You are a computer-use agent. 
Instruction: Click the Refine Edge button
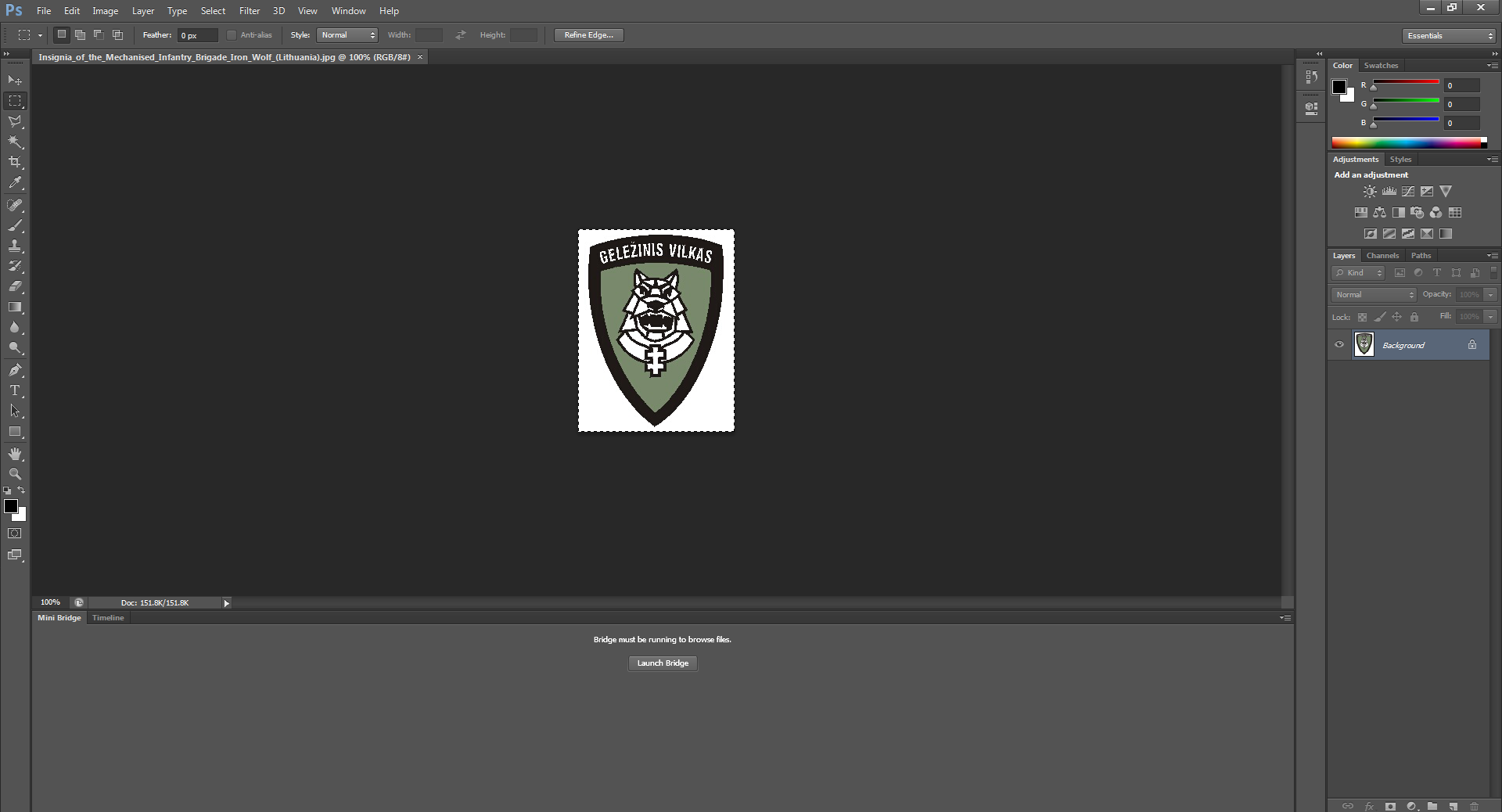point(589,35)
